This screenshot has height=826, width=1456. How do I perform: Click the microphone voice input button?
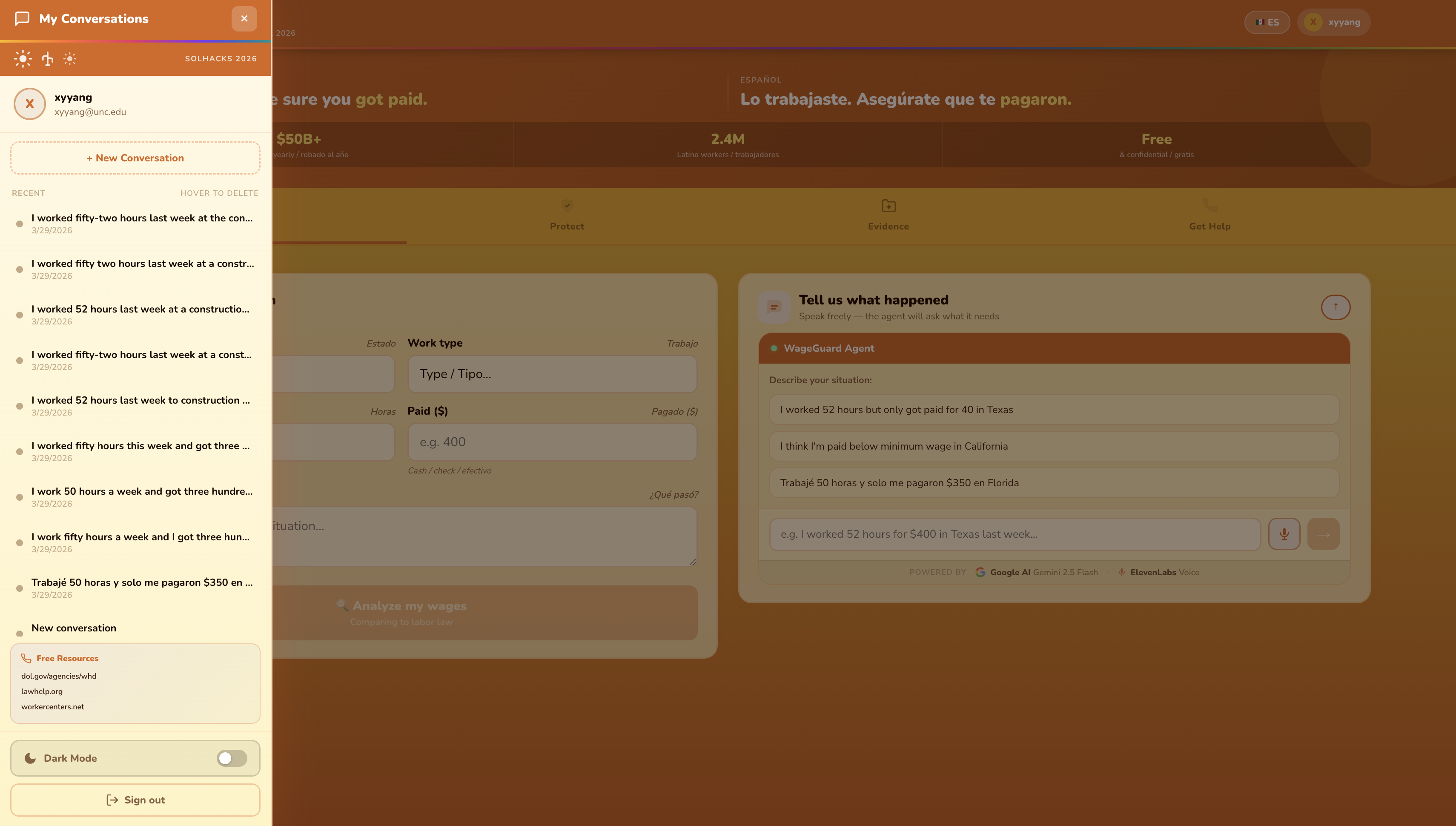coord(1284,534)
